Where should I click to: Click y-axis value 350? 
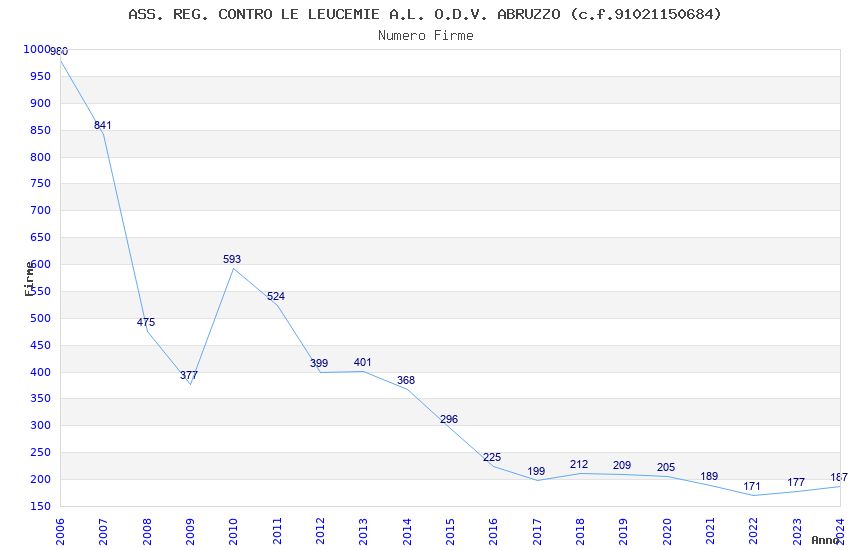(41, 398)
